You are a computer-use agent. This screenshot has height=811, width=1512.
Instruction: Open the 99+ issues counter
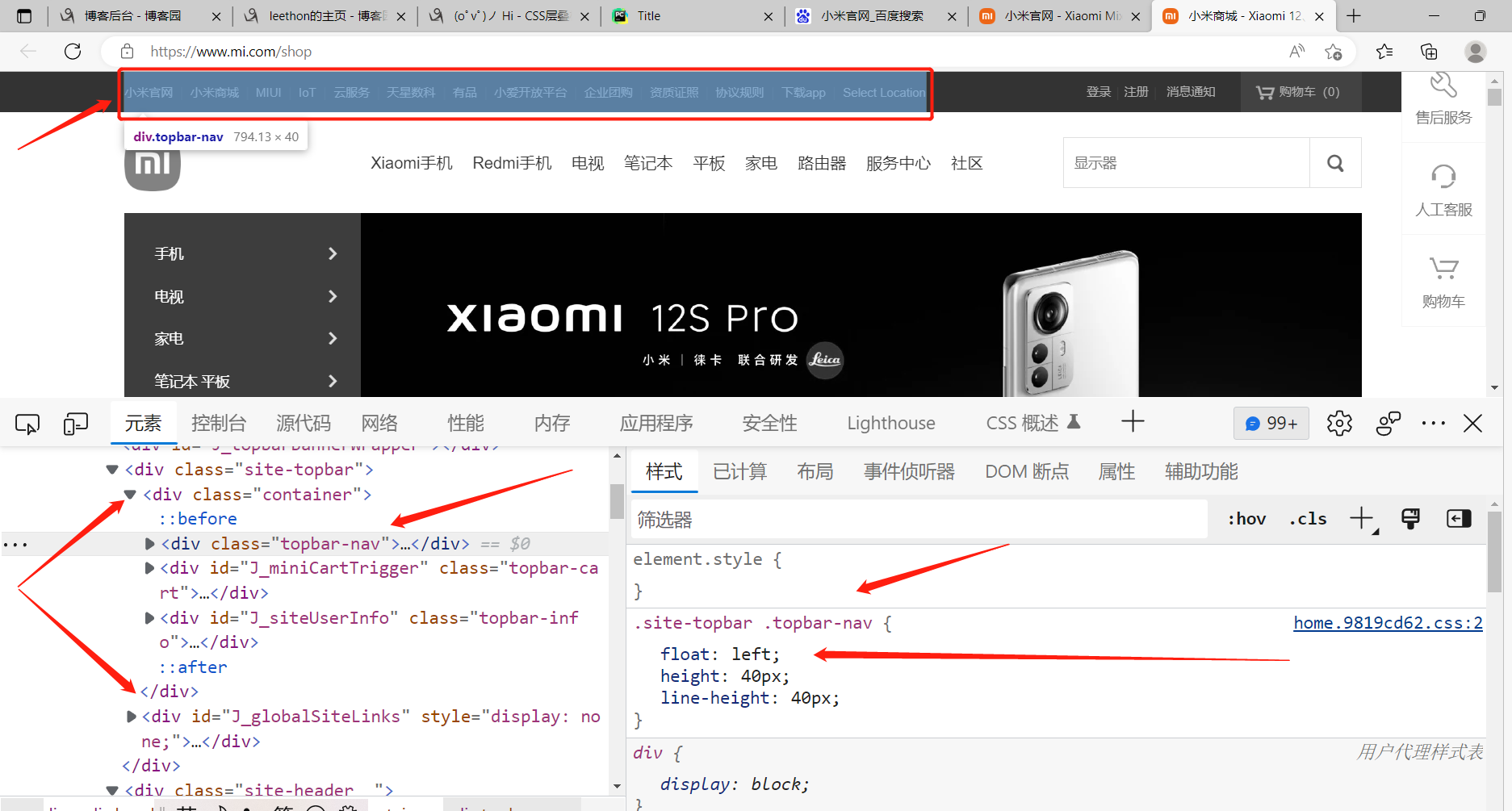[x=1271, y=424]
